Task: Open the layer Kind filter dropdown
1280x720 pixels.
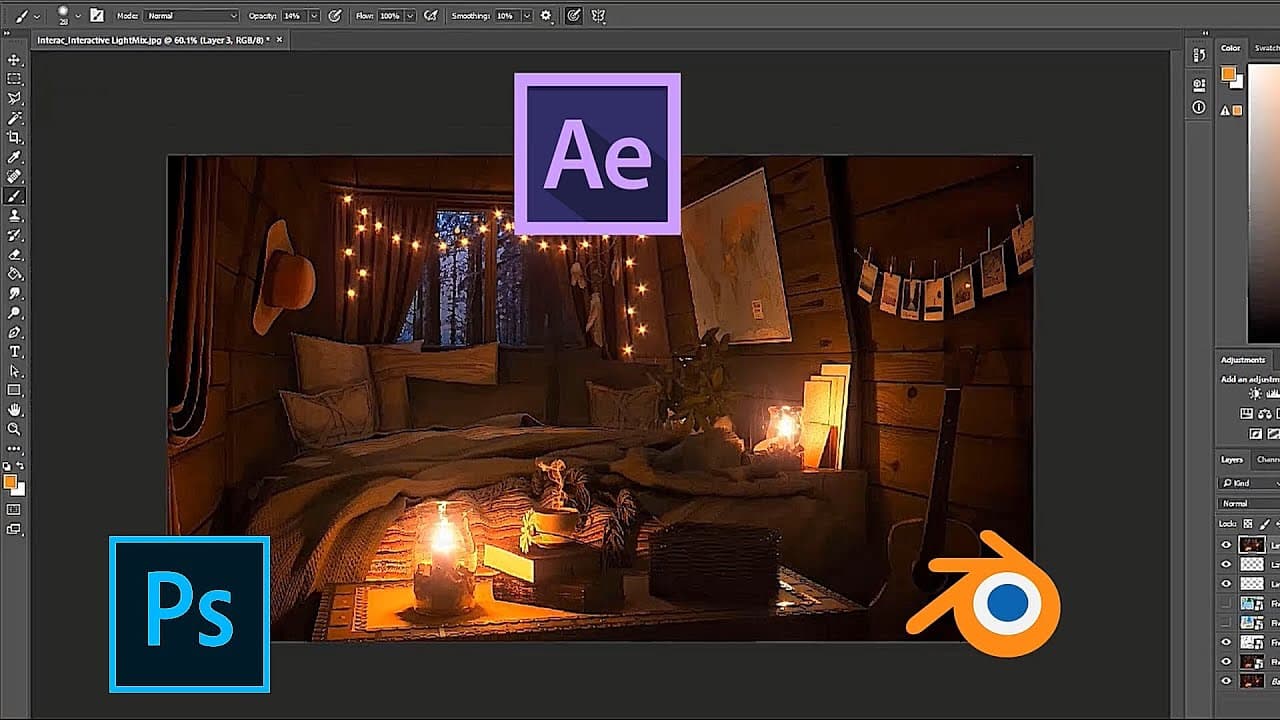Action: (1249, 483)
